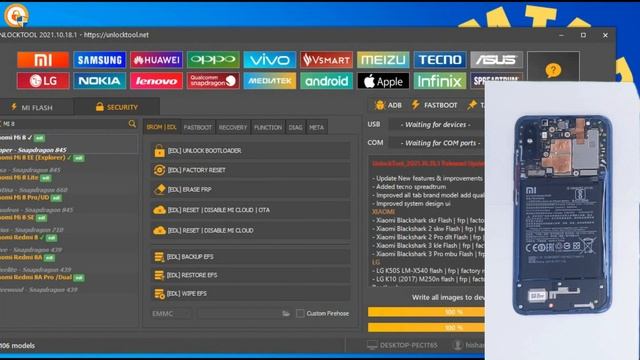
Task: Select the Lenovo brand logo
Action: (x=156, y=81)
